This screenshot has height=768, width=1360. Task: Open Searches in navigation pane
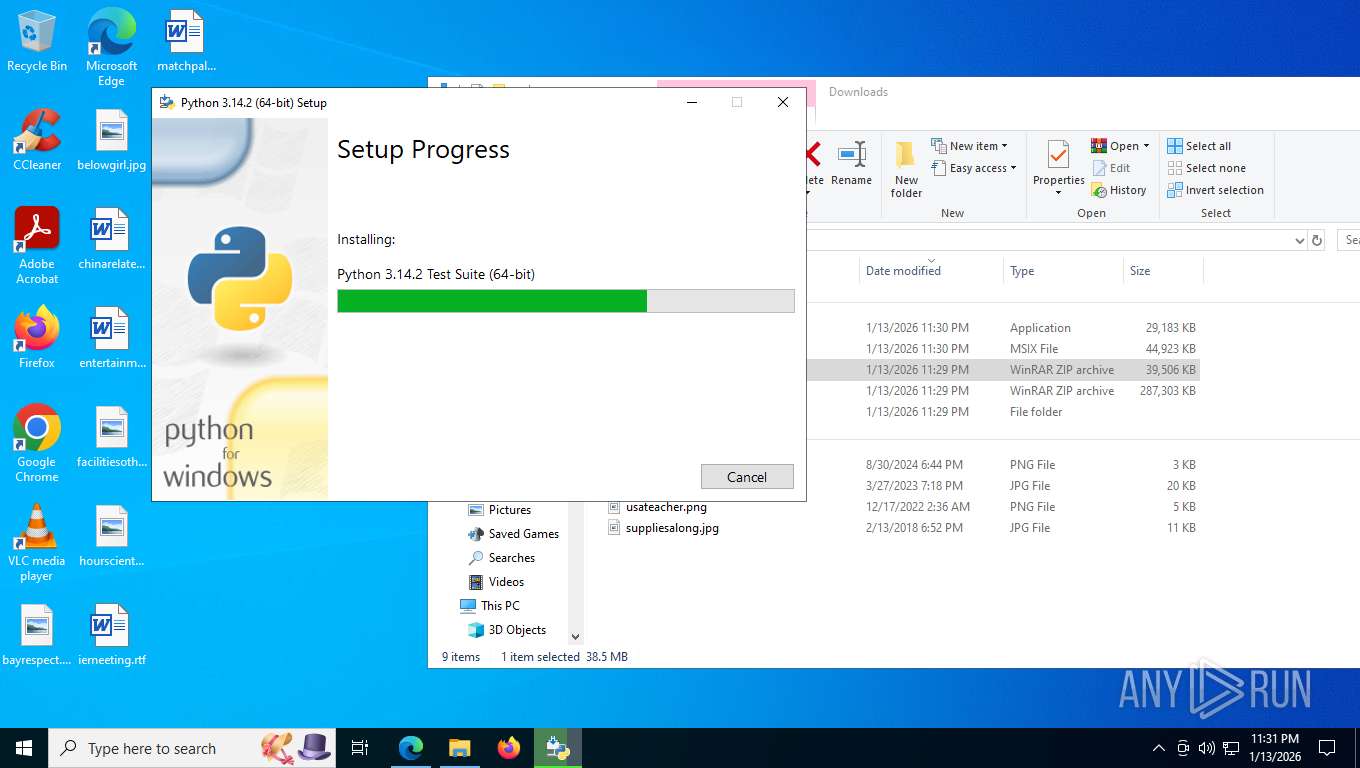(x=502, y=558)
